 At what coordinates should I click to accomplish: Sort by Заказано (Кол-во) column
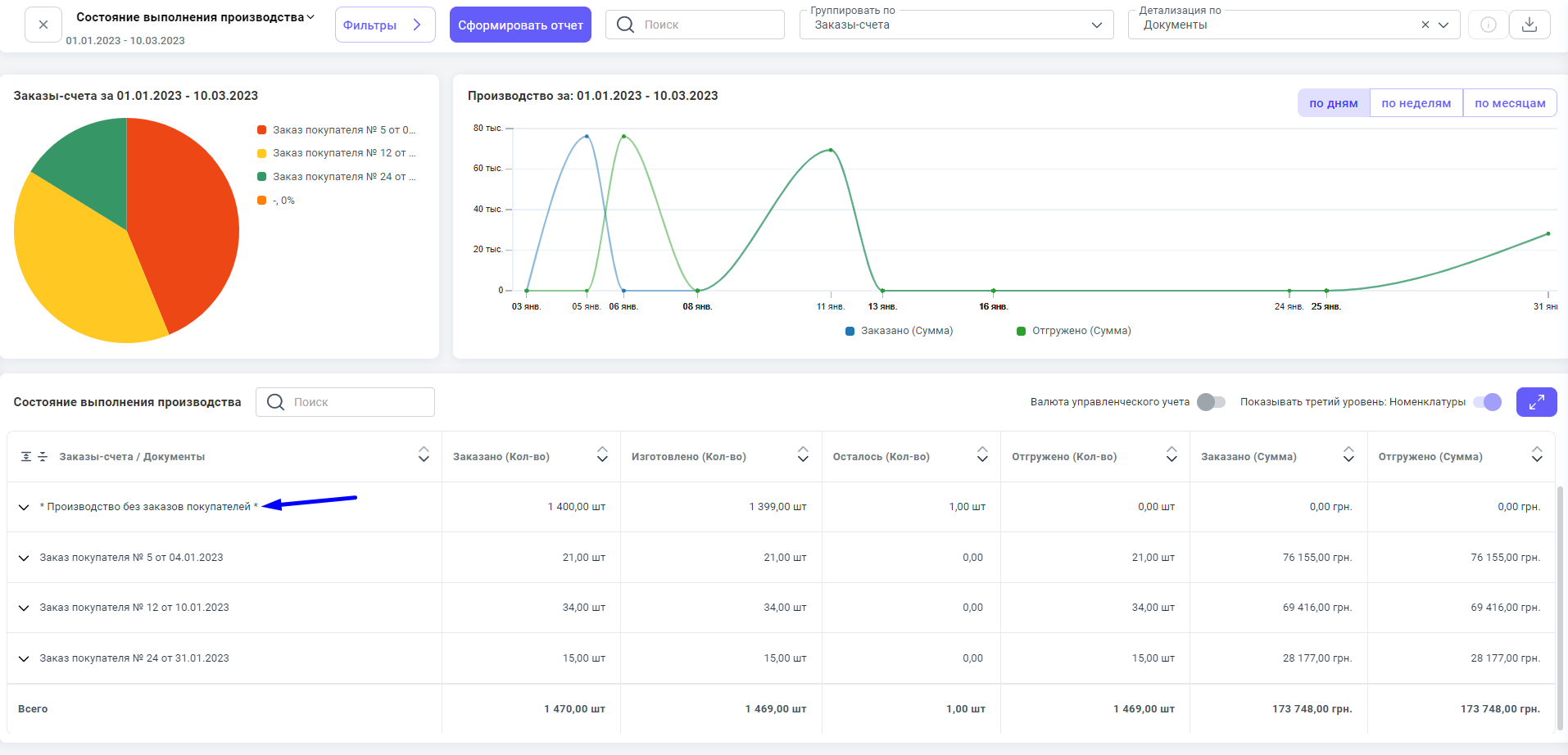coord(602,454)
